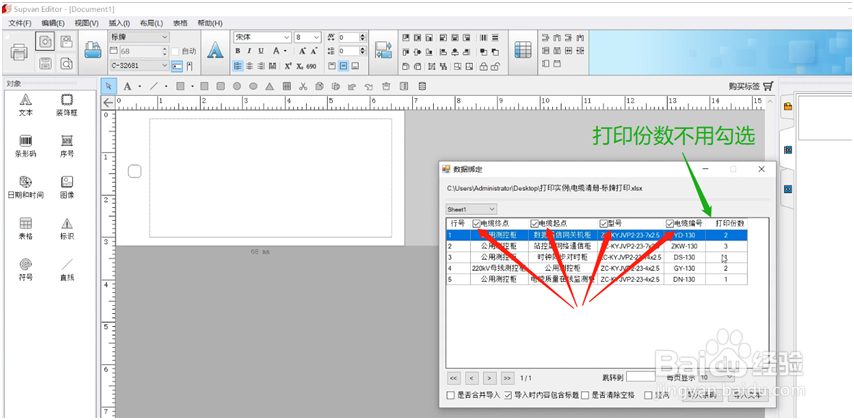
Task: Insert a barcode (条形码) object
Action: 26,145
